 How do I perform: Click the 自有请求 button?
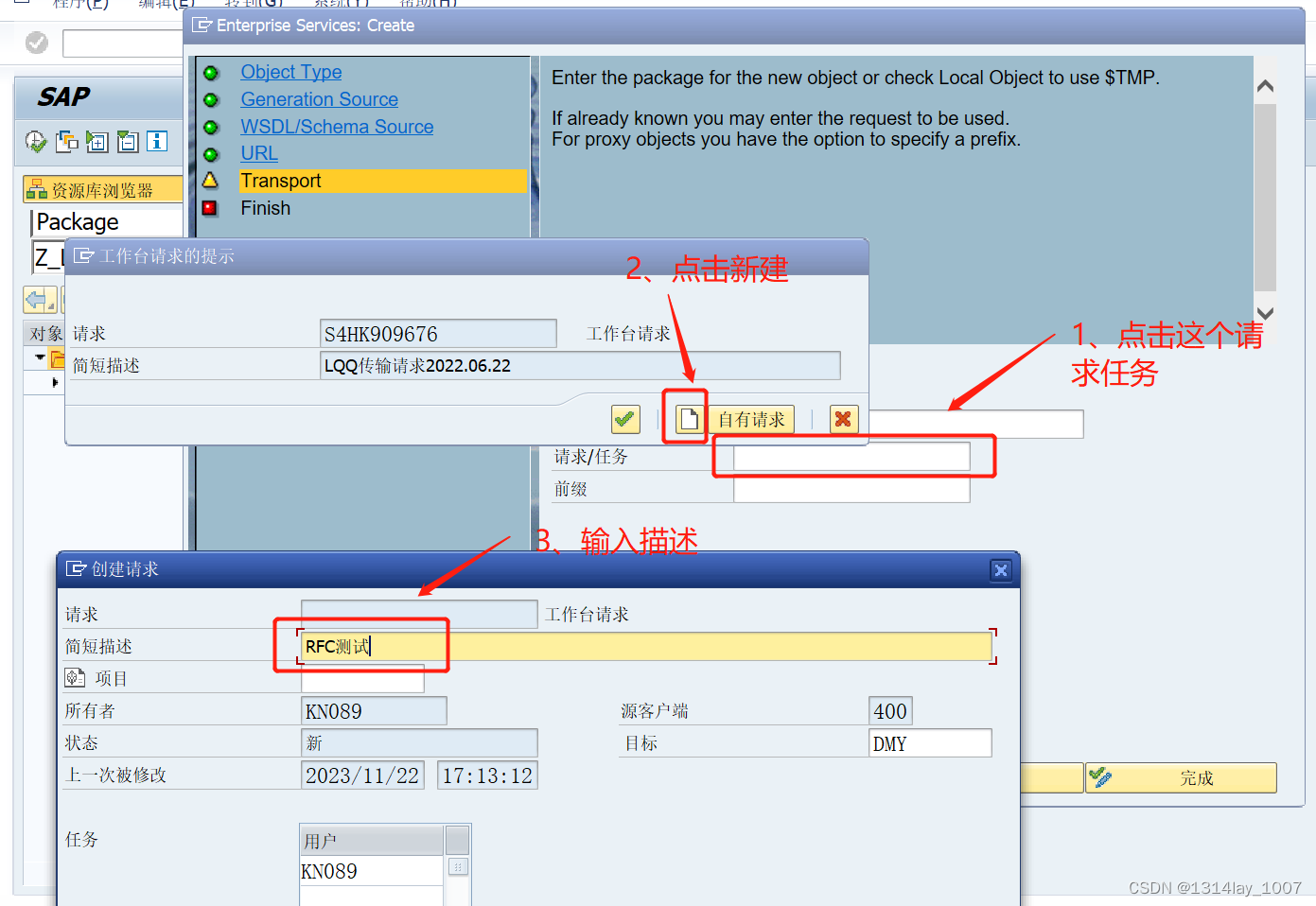(x=750, y=419)
